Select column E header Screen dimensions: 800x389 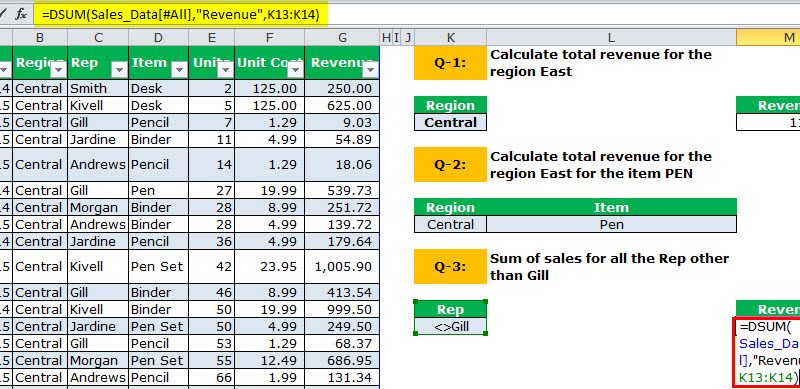click(x=212, y=37)
